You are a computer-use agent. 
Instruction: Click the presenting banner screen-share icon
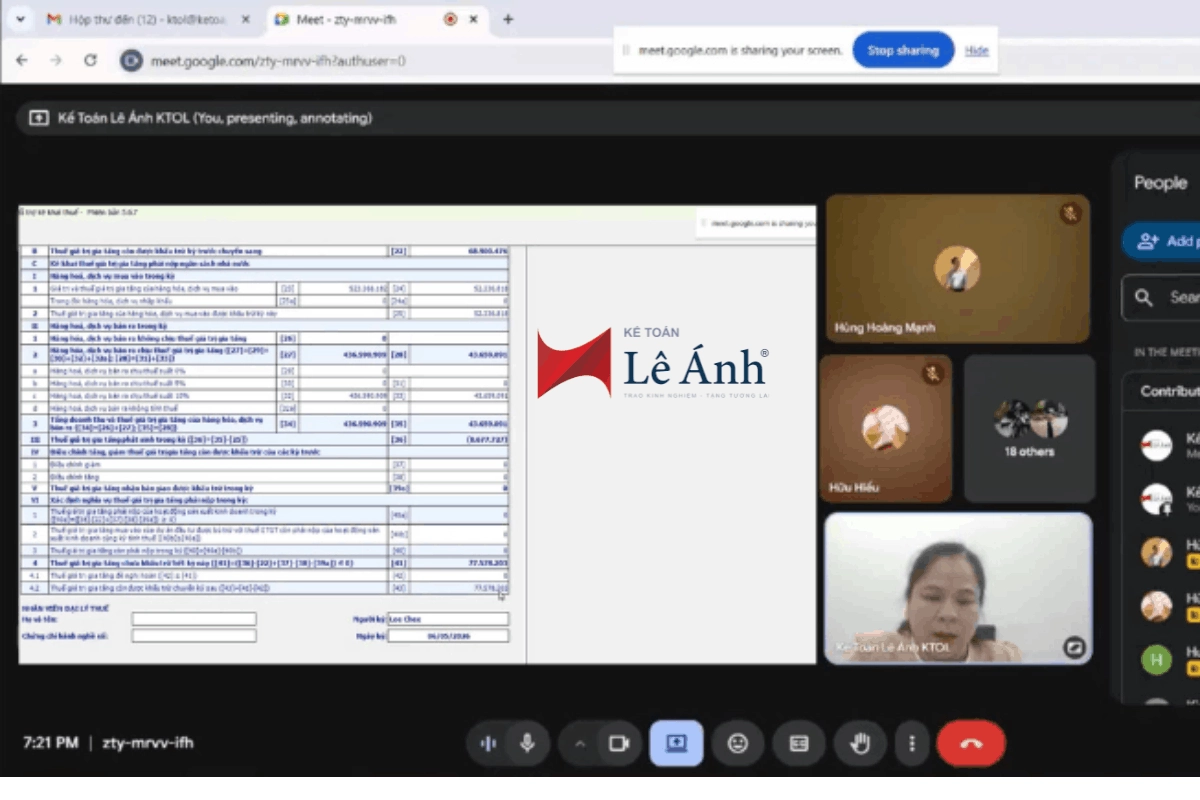38,118
